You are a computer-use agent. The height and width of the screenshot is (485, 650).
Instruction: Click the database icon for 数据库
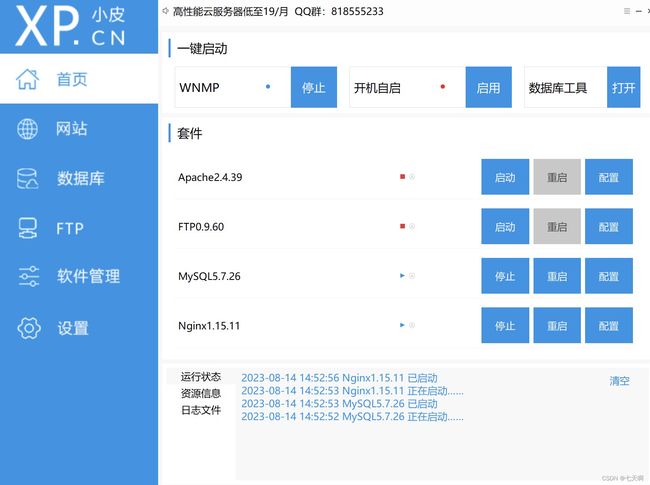pyautogui.click(x=29, y=179)
